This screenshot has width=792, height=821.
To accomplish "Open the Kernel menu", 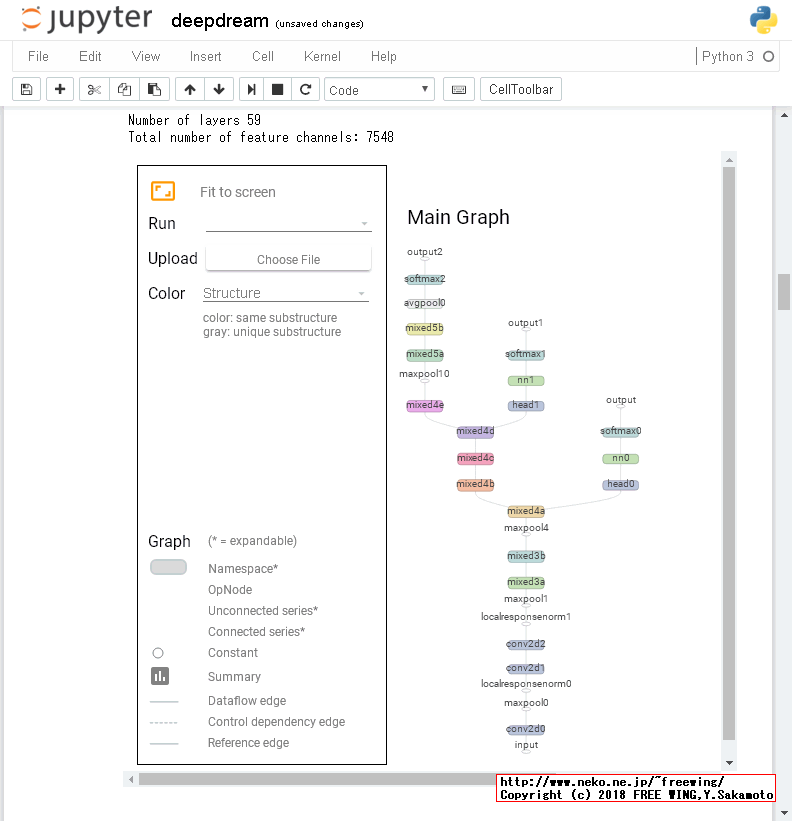I will point(322,56).
